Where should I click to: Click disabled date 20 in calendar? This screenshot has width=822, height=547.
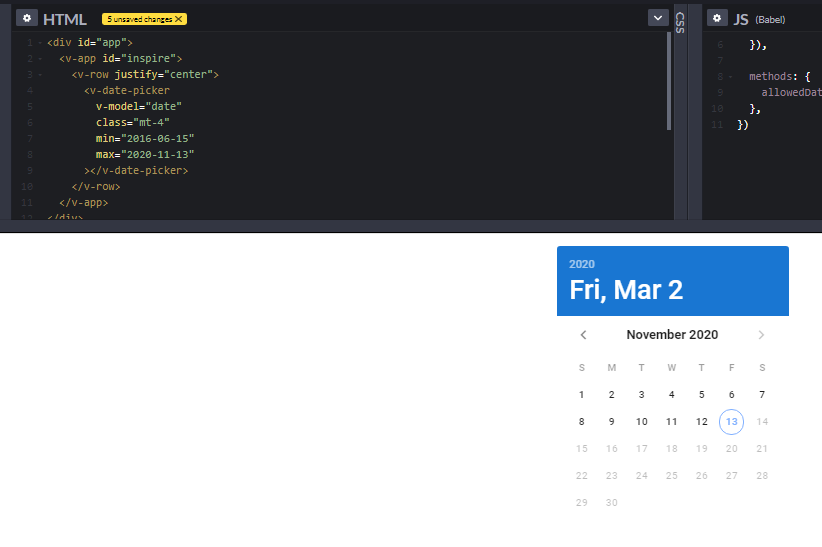tap(732, 448)
